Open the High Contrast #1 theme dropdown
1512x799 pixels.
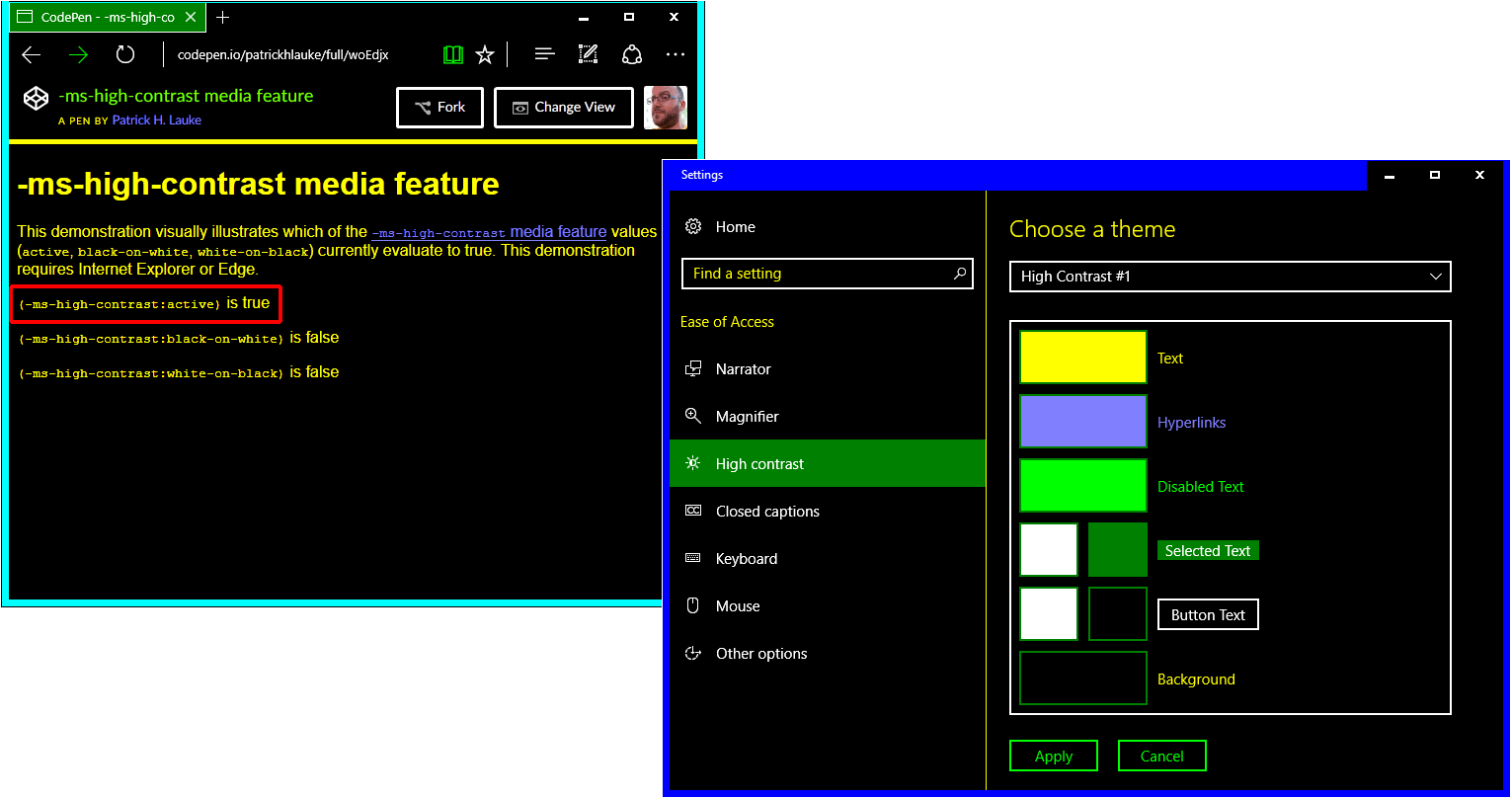(1230, 277)
